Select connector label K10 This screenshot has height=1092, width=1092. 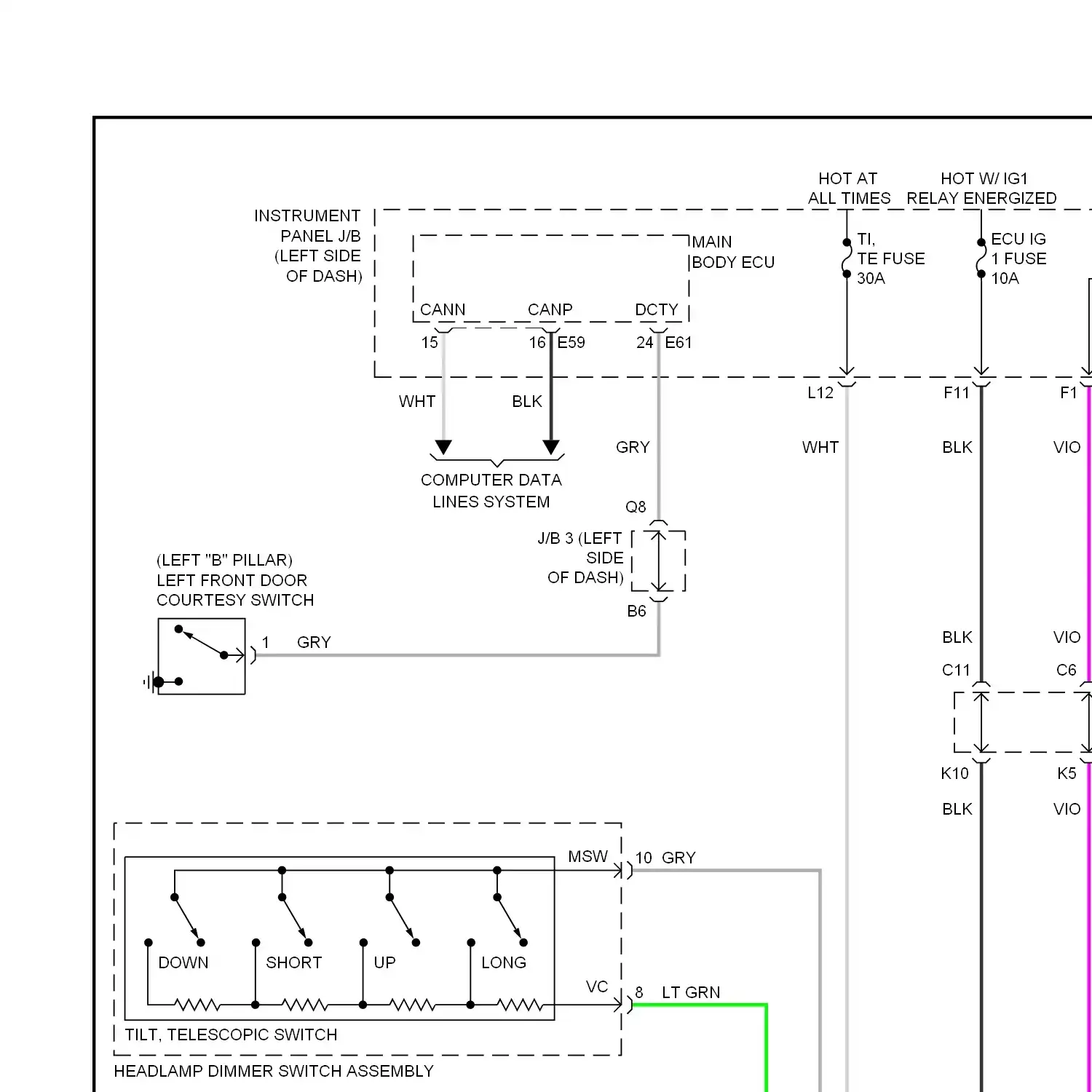click(x=954, y=773)
